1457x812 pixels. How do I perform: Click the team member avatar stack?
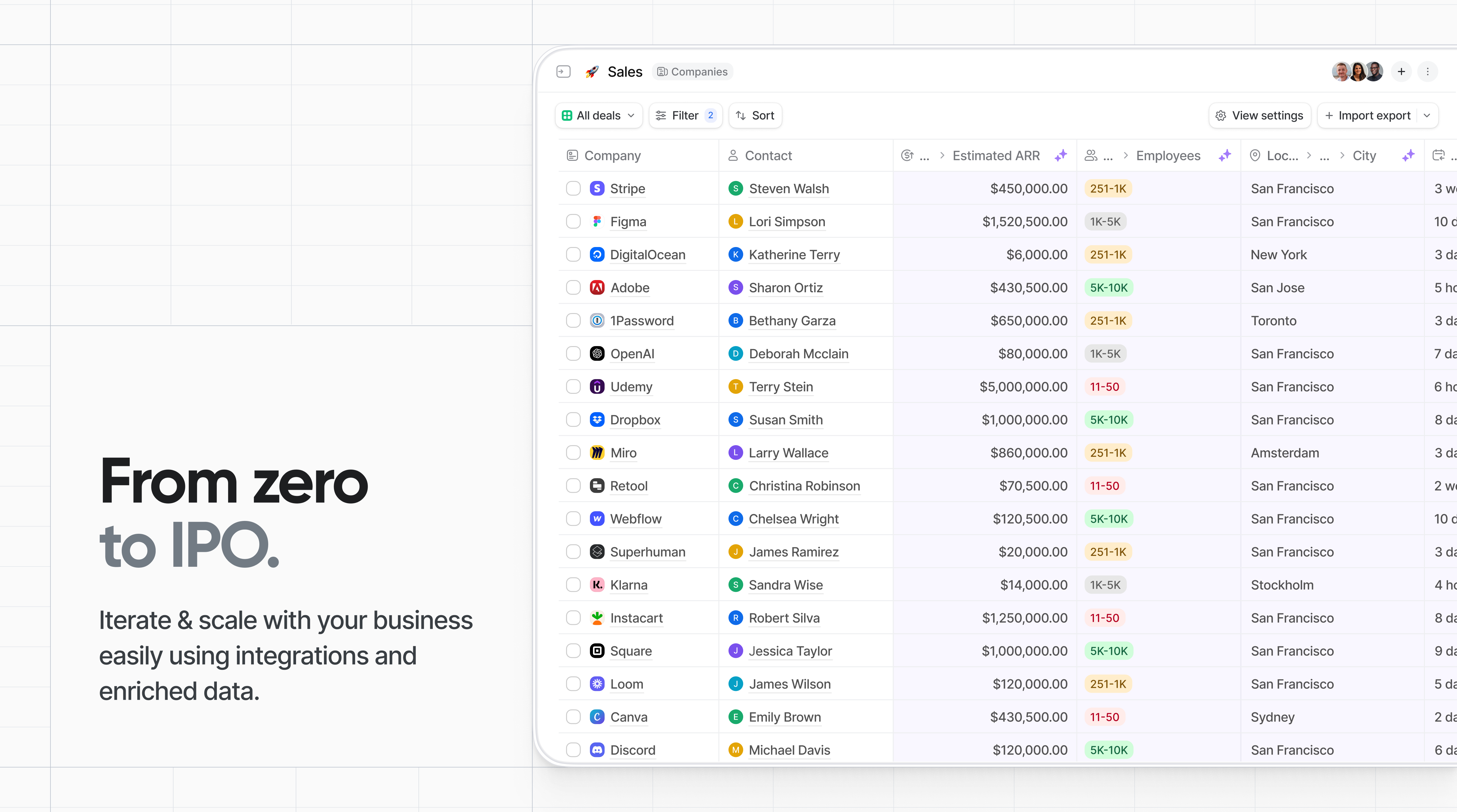pos(1358,71)
